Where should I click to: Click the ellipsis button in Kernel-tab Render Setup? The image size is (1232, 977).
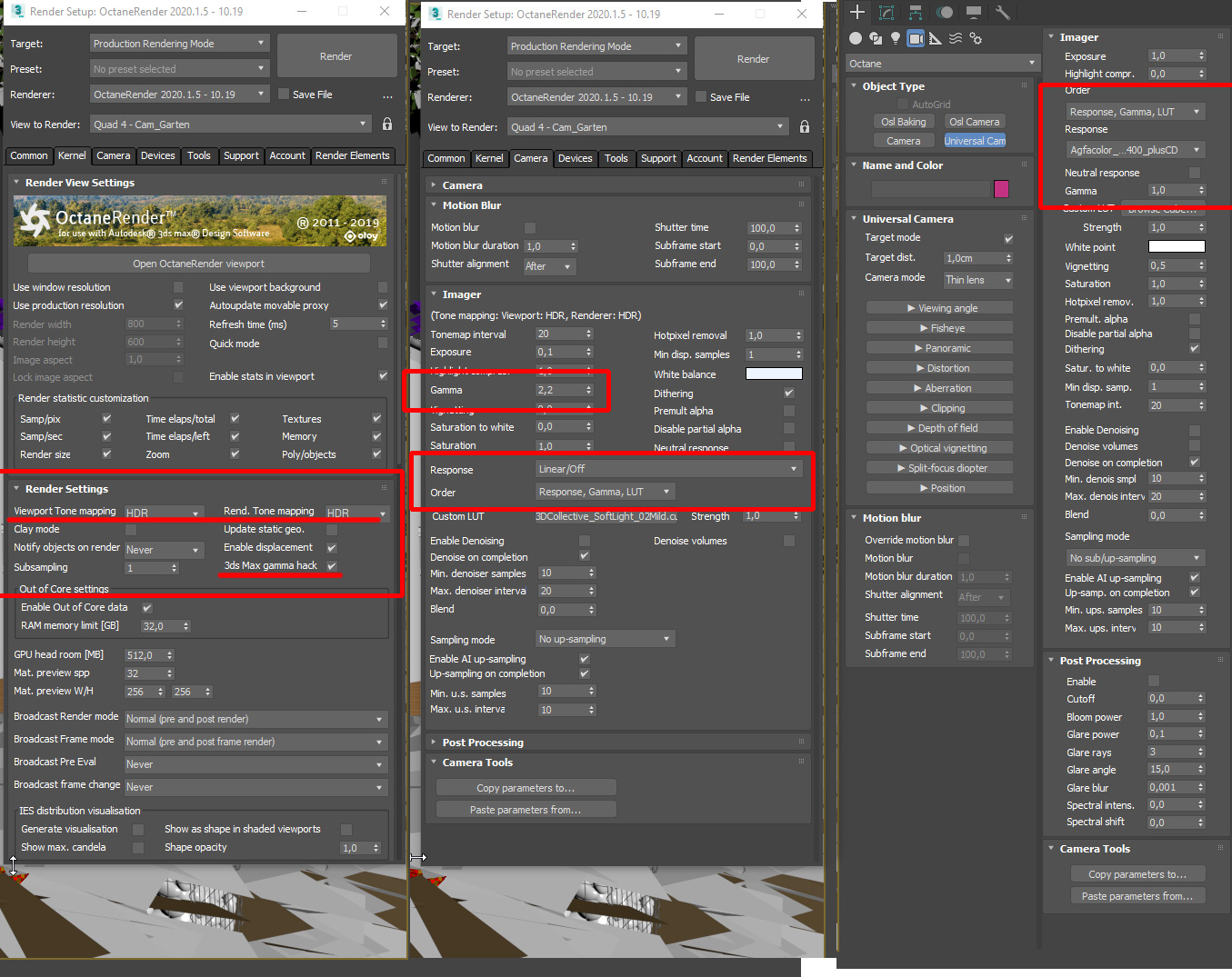[x=388, y=95]
